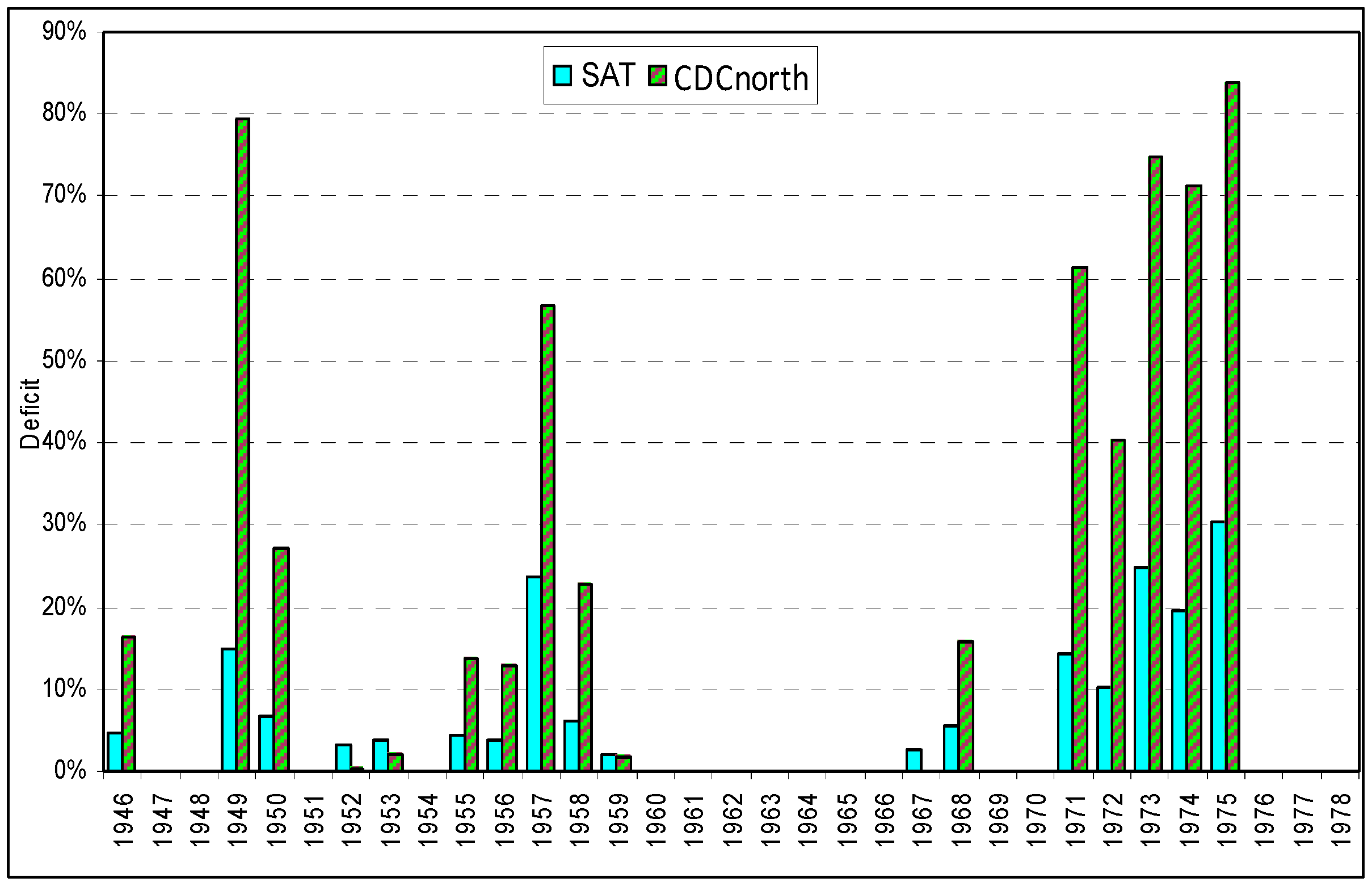Select the CDCnorth legend label
Screen dimensions: 1372x882
pos(741,78)
